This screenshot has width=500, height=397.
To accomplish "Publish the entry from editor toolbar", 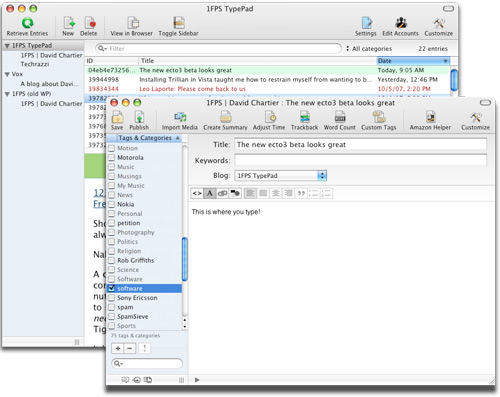I will point(139,121).
